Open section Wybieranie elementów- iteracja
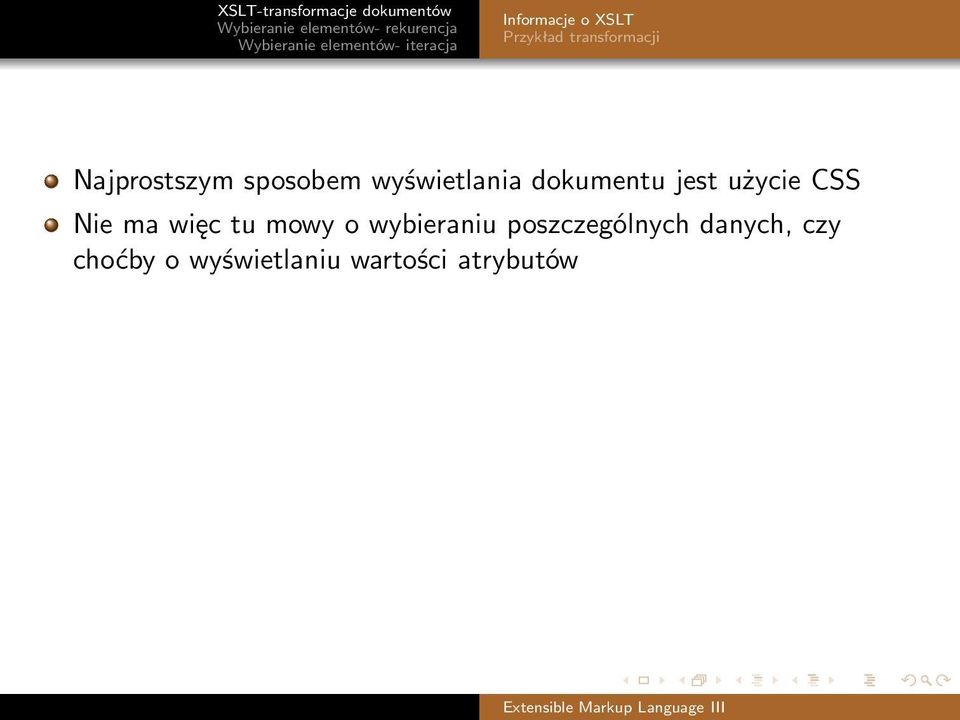This screenshot has width=960, height=720. (x=347, y=45)
